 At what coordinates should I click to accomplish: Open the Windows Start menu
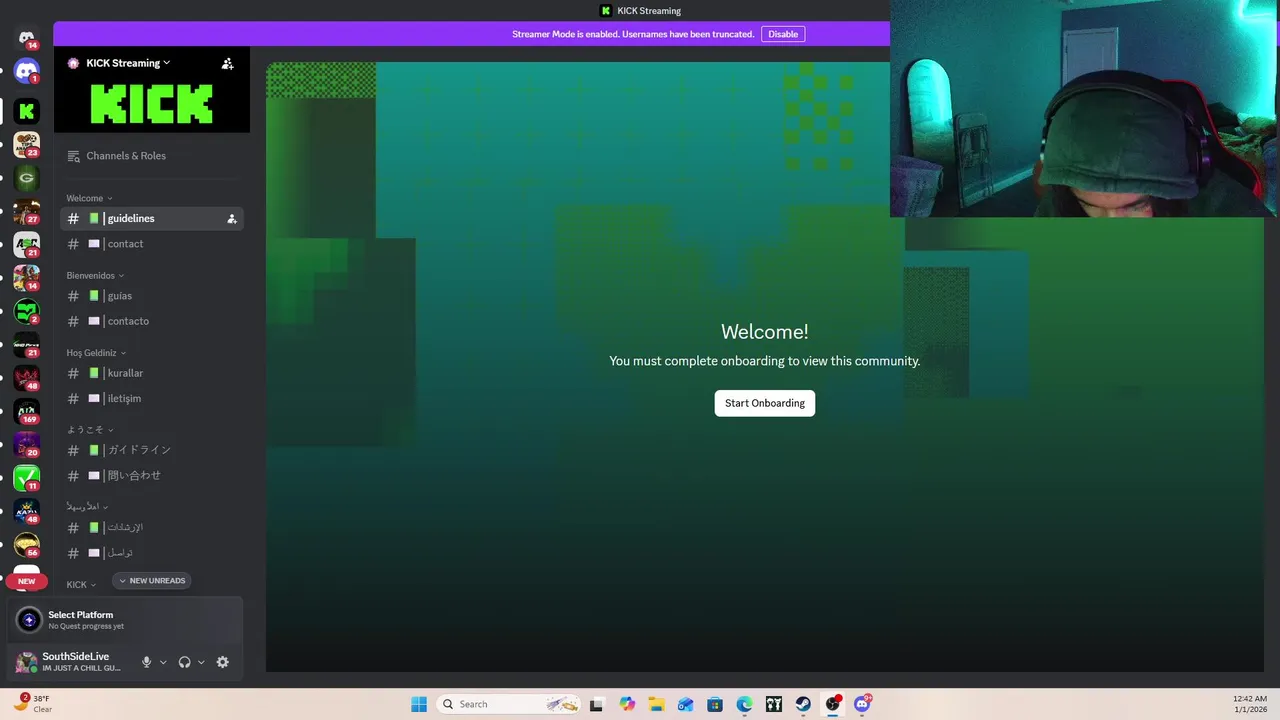(419, 704)
